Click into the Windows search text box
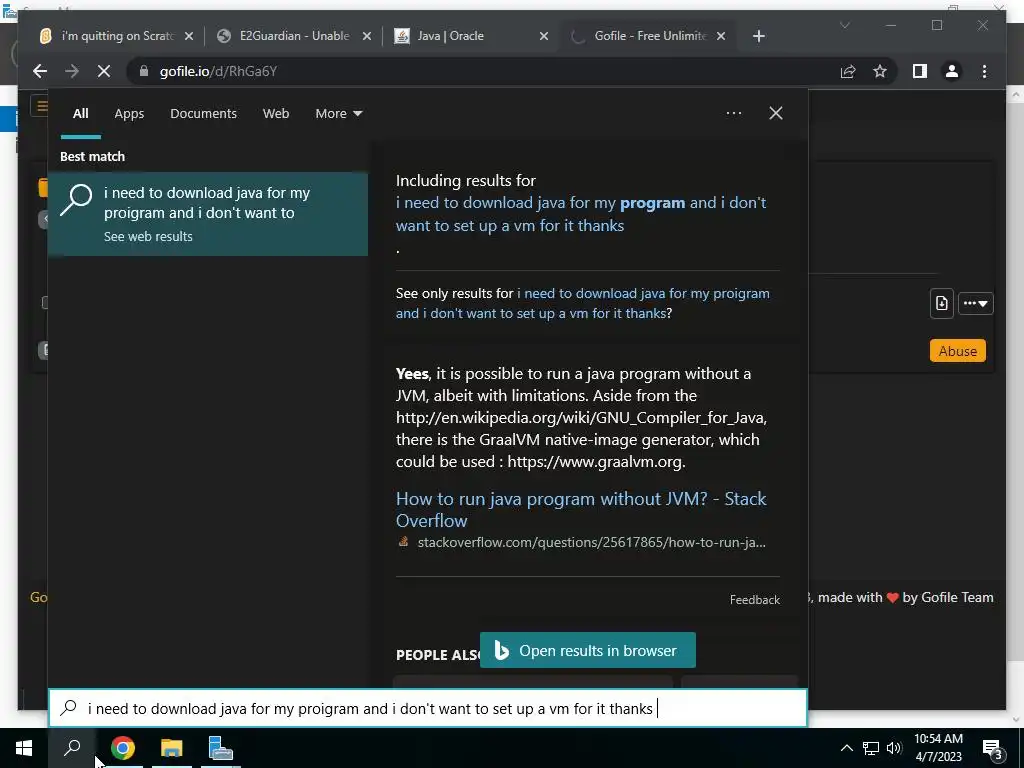The width and height of the screenshot is (1024, 768). pyautogui.click(x=428, y=709)
